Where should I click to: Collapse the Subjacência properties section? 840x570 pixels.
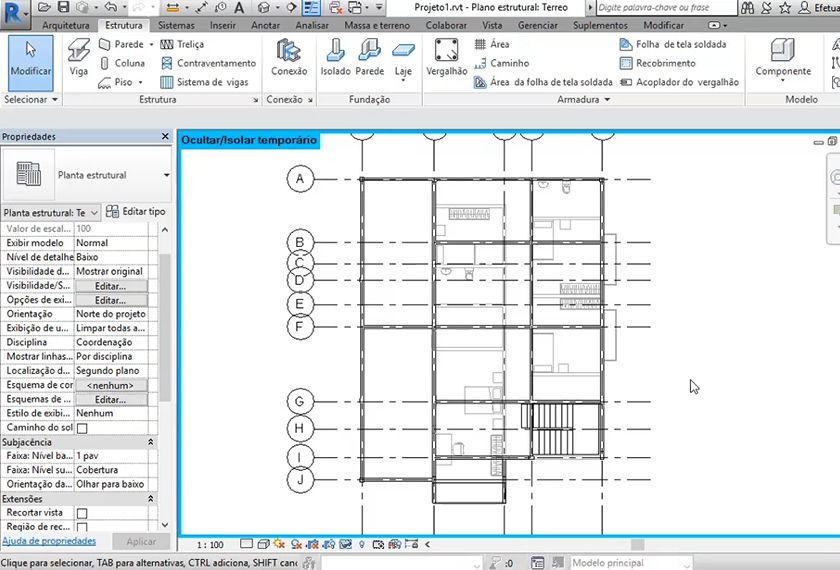(x=150, y=441)
